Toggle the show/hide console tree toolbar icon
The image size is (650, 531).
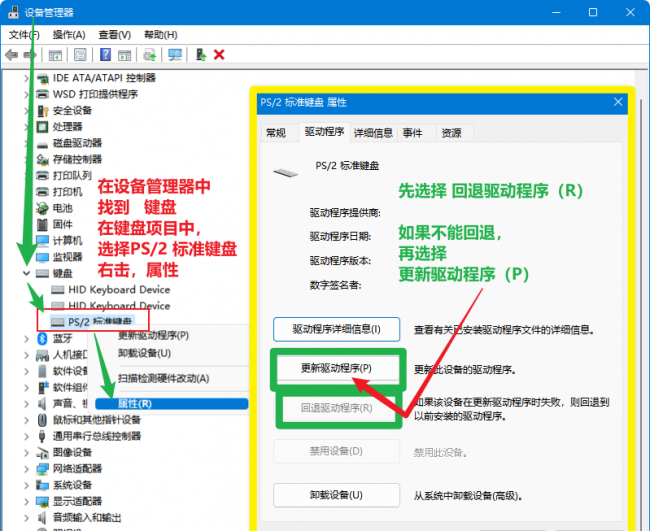55,55
